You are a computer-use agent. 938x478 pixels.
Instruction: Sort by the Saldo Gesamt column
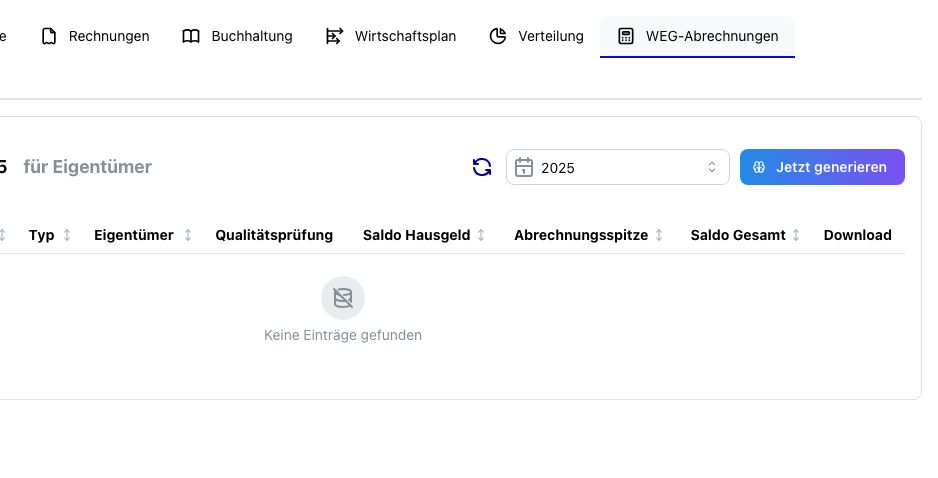(796, 235)
